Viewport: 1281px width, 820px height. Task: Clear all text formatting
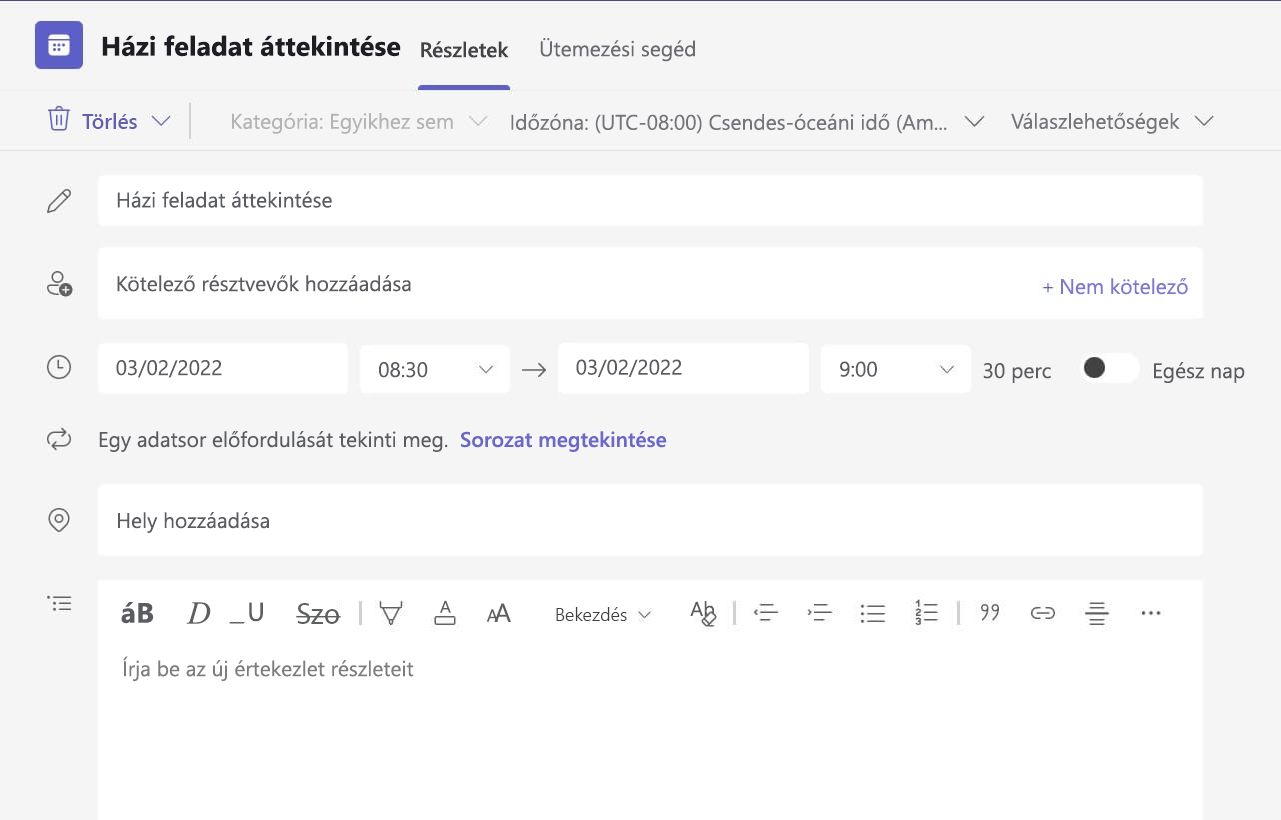tap(703, 613)
